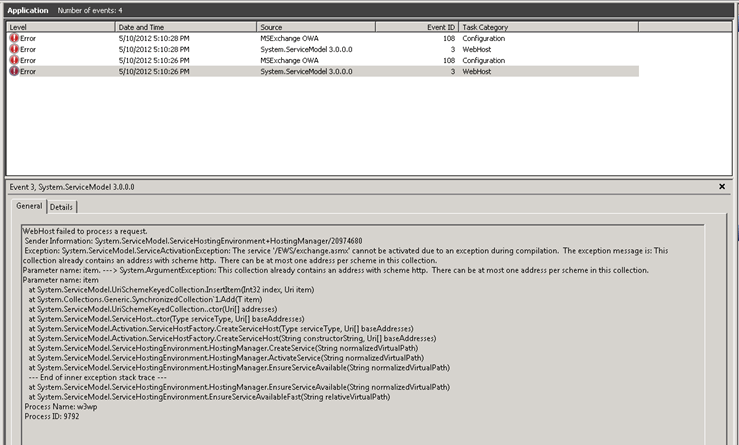Click the Application log title bar
This screenshot has height=445, width=739.
[x=30, y=9]
